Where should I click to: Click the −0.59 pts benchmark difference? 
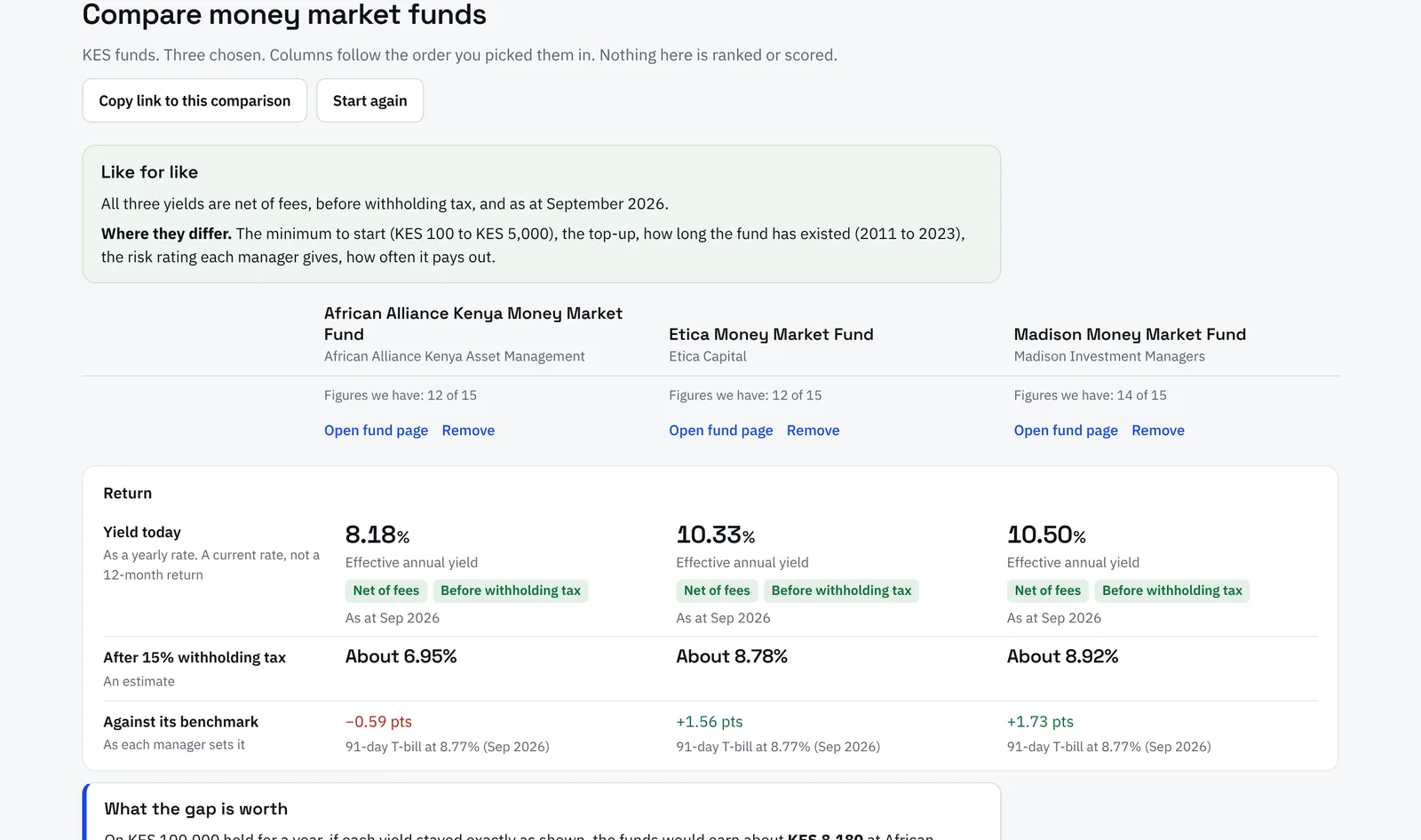(378, 722)
